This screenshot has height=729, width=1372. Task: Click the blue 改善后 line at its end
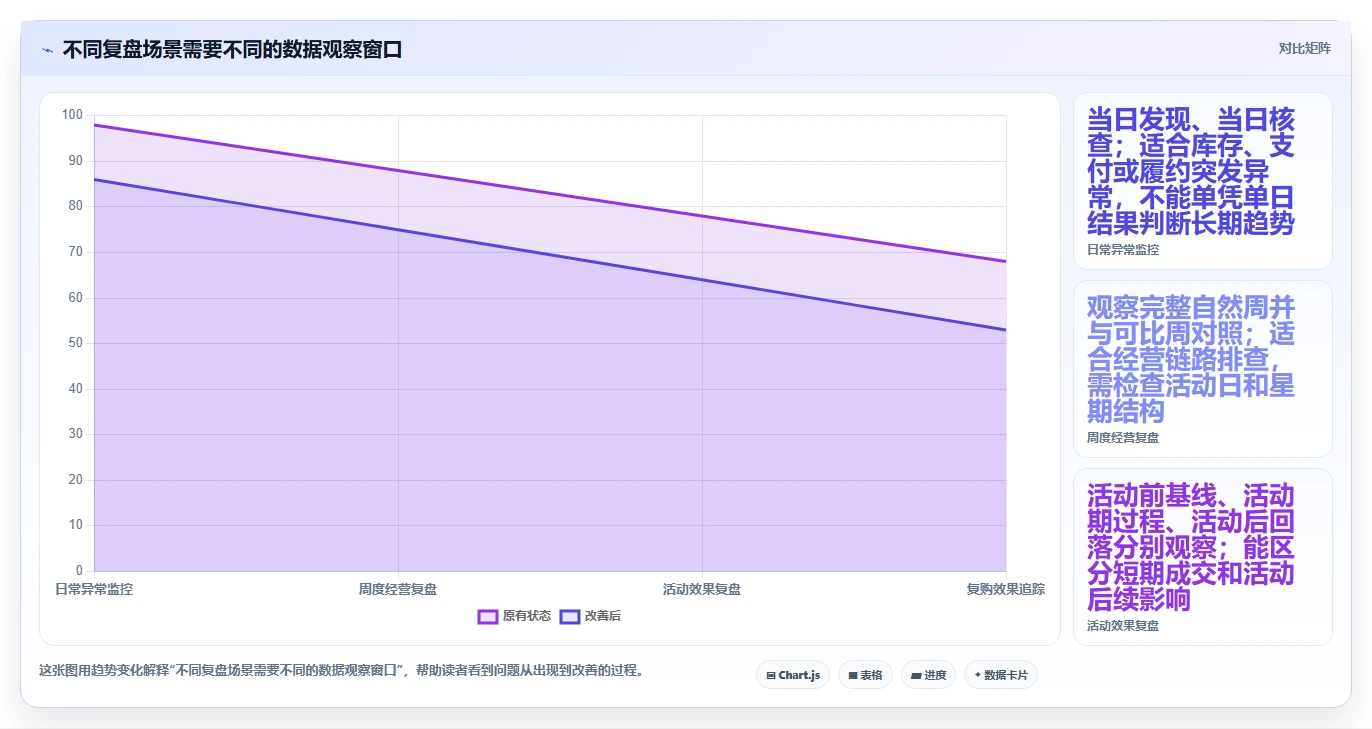pos(1005,330)
